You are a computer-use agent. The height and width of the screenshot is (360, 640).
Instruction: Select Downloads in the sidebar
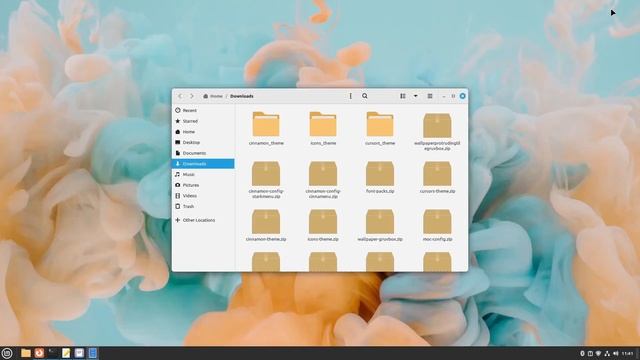203,164
